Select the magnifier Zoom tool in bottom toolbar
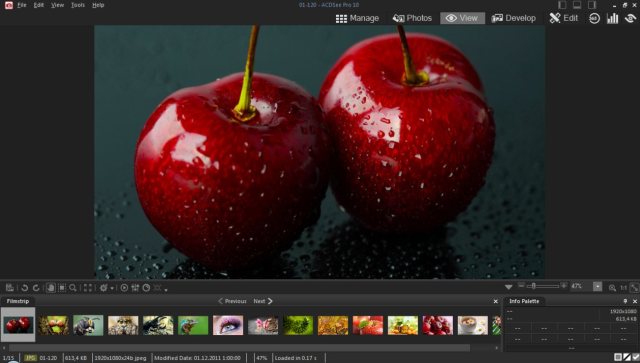Viewport: 640px width, 363px height. coord(73,288)
